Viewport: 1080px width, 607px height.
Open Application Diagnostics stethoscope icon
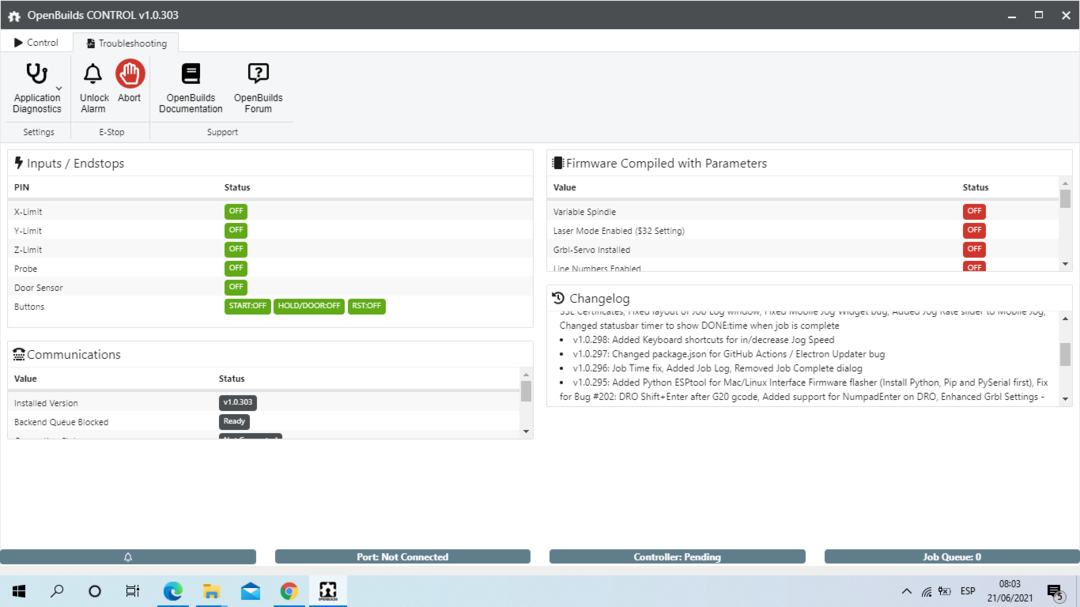[36, 75]
